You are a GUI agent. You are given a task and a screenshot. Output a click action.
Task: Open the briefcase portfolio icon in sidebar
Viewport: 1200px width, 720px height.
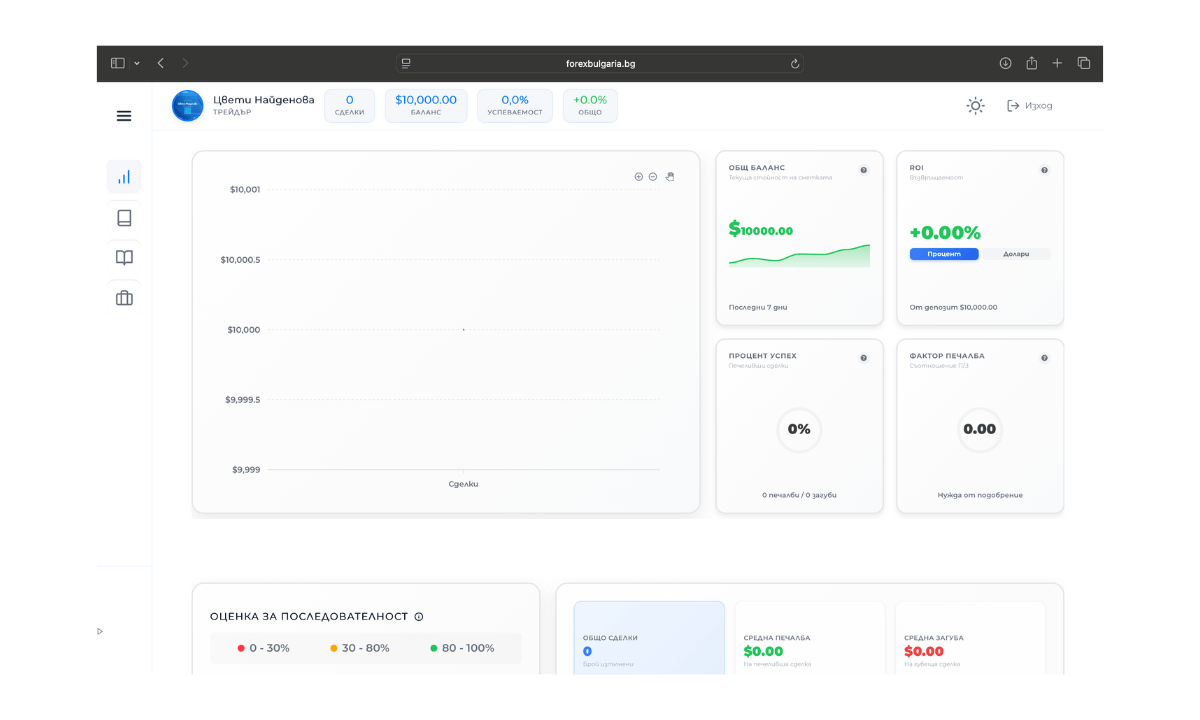[124, 297]
